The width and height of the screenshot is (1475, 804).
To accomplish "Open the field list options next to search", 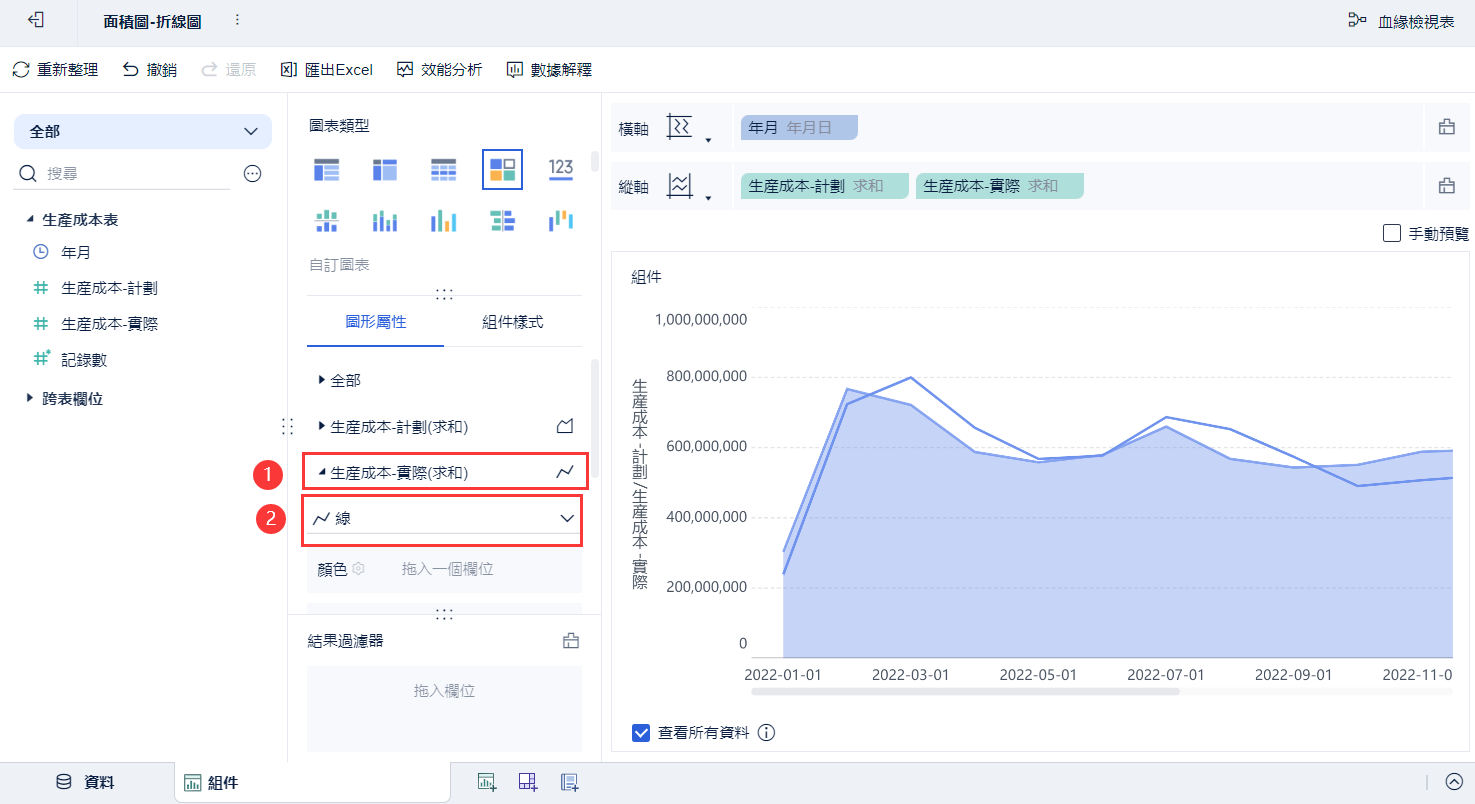I will coord(253,173).
